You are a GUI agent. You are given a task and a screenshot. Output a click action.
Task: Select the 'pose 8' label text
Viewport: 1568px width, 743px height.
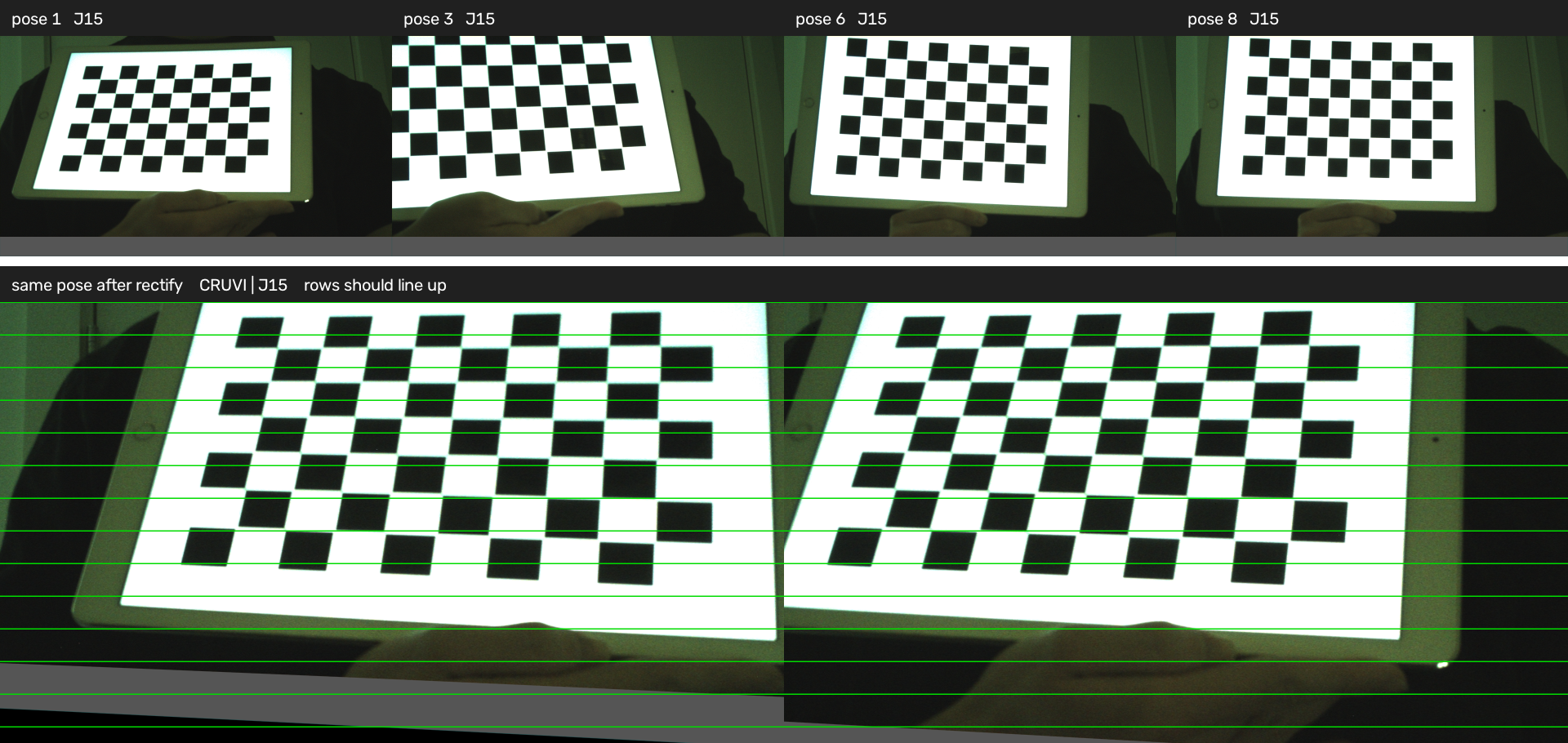[1212, 19]
